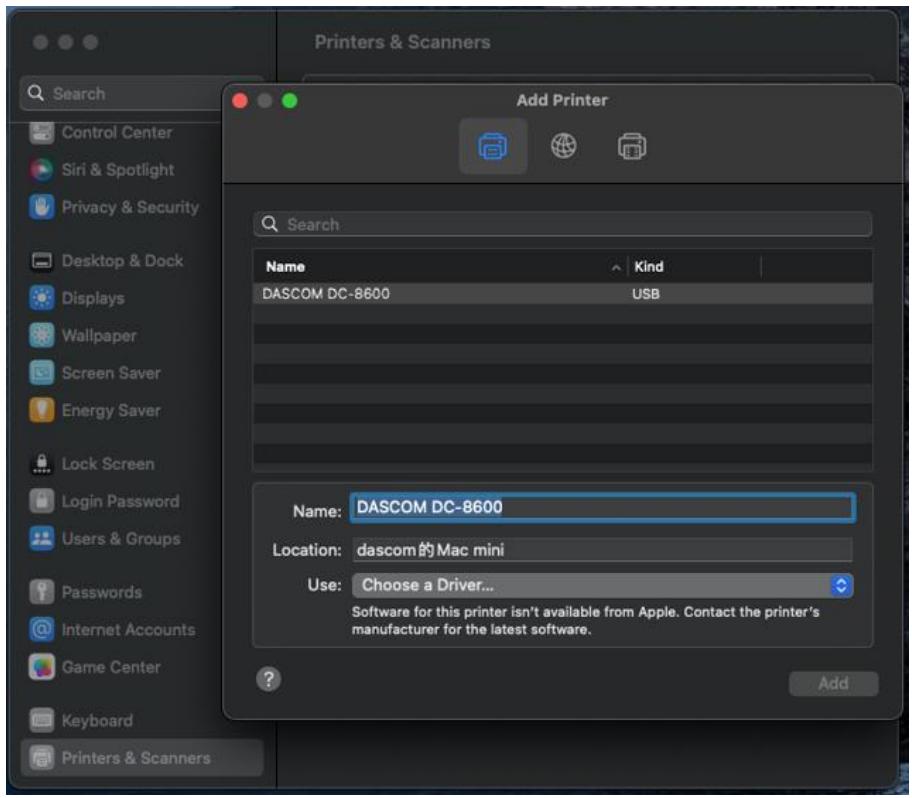Select Desktop & Dock label in sidebar
Screen dimensions: 912x798
pos(122,261)
